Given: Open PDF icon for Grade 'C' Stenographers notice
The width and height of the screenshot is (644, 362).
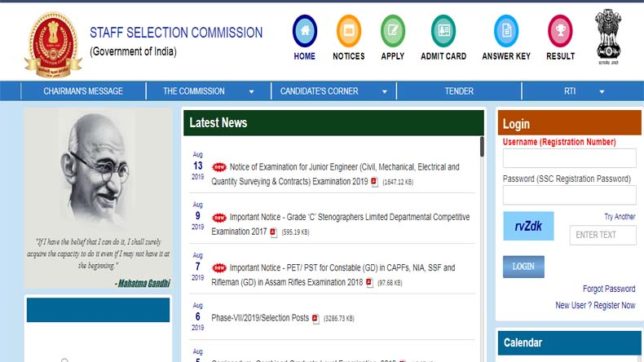Looking at the screenshot, I should coord(273,232).
